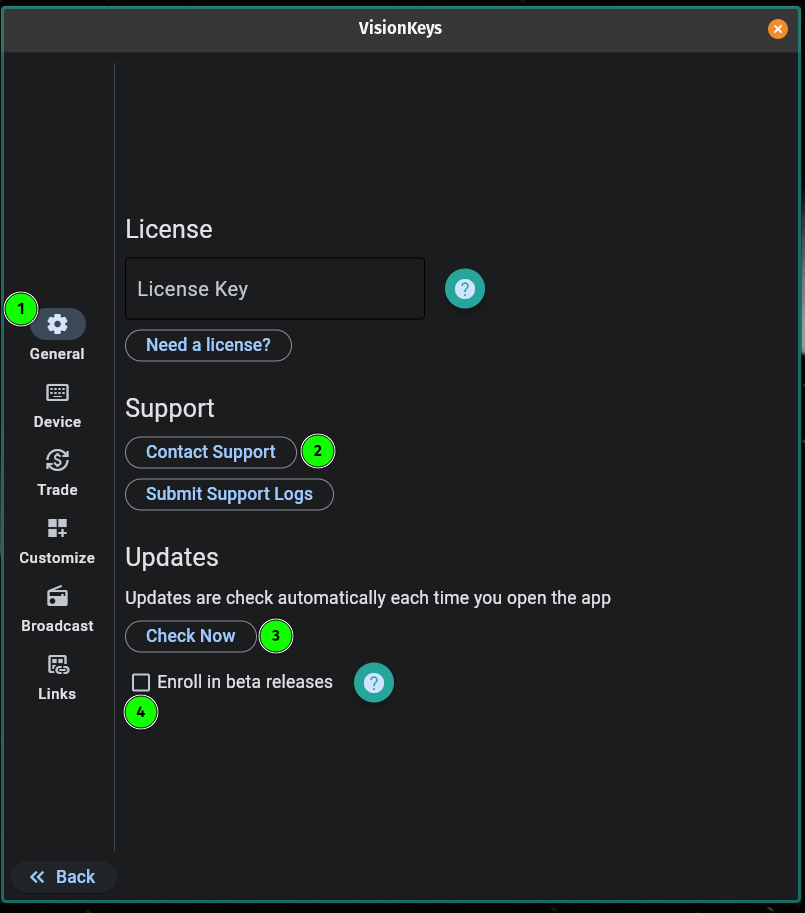Click Contact Support button

tap(211, 452)
